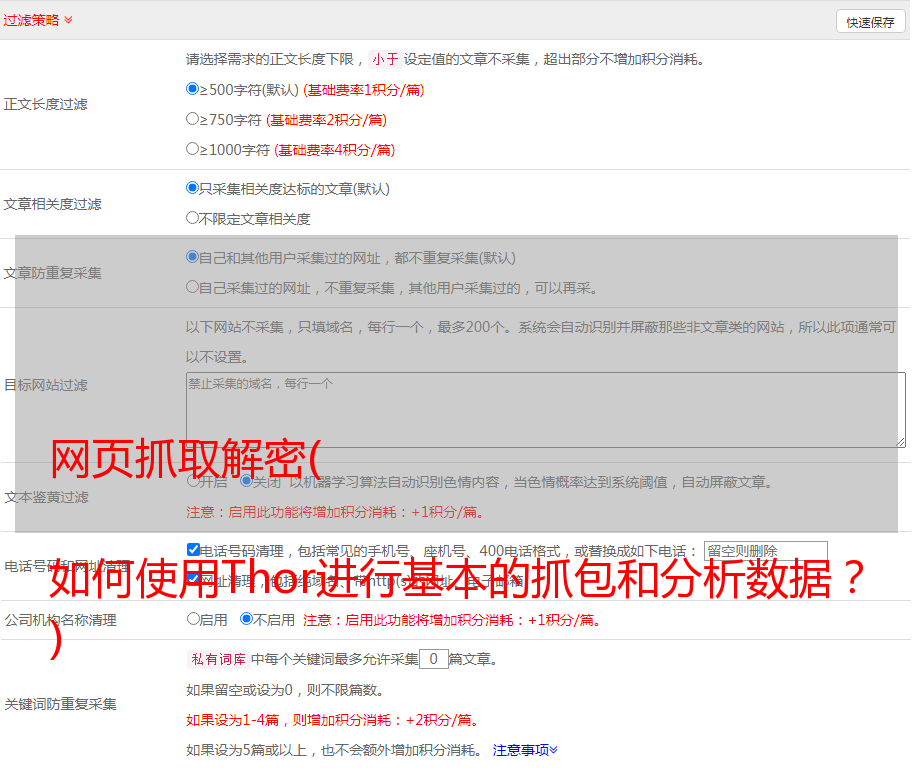Viewport: 912px width, 768px height.
Task: Click the 关键词防重复采集 label
Action: pyautogui.click(x=60, y=704)
